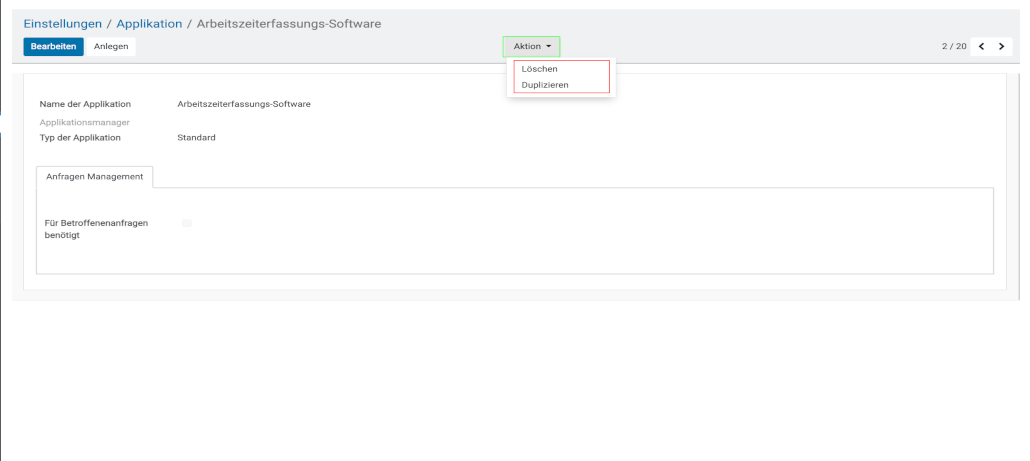Click the 2 / 20 pager counter
Image resolution: width=1030 pixels, height=461 pixels.
[953, 47]
